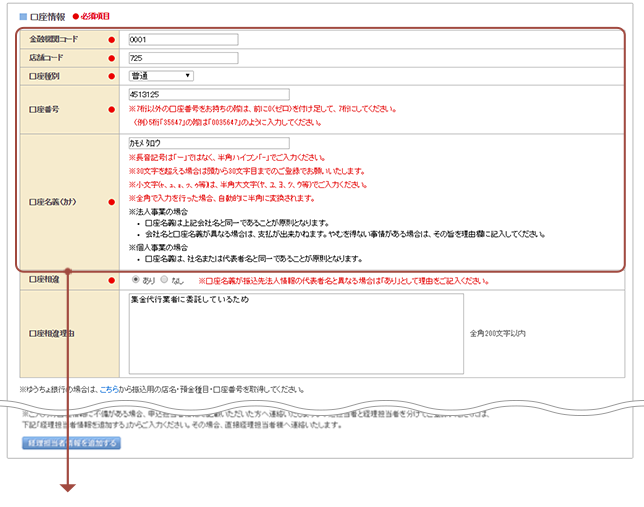
Task: Click the 口座情報 section heading
Action: point(48,17)
